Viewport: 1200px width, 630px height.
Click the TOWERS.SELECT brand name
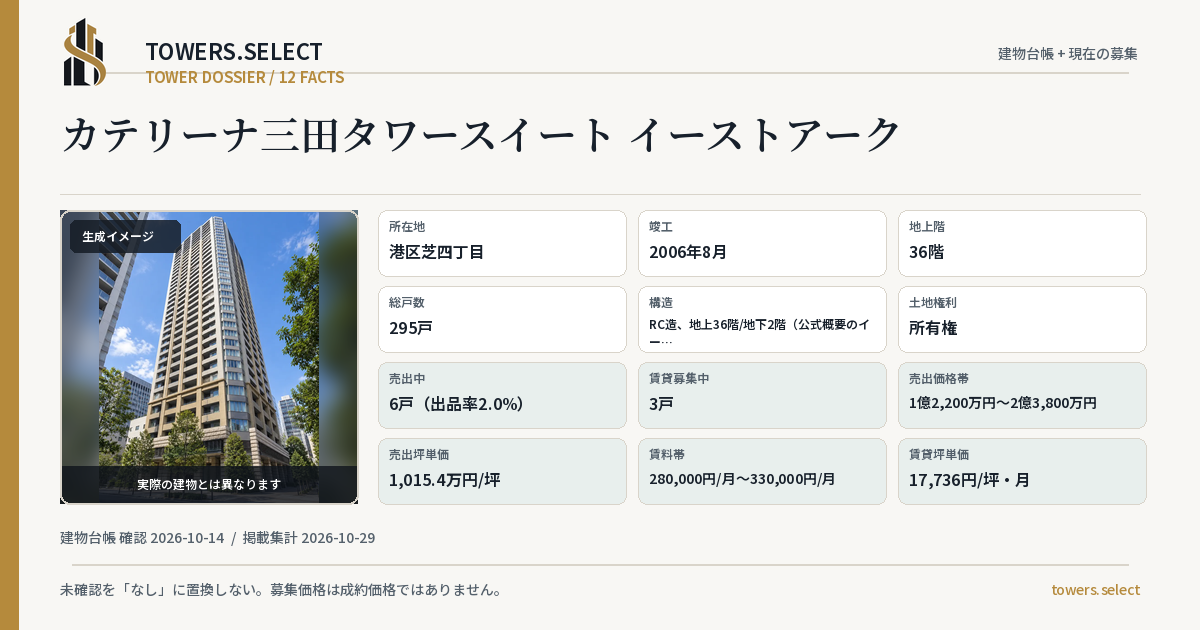(x=234, y=52)
